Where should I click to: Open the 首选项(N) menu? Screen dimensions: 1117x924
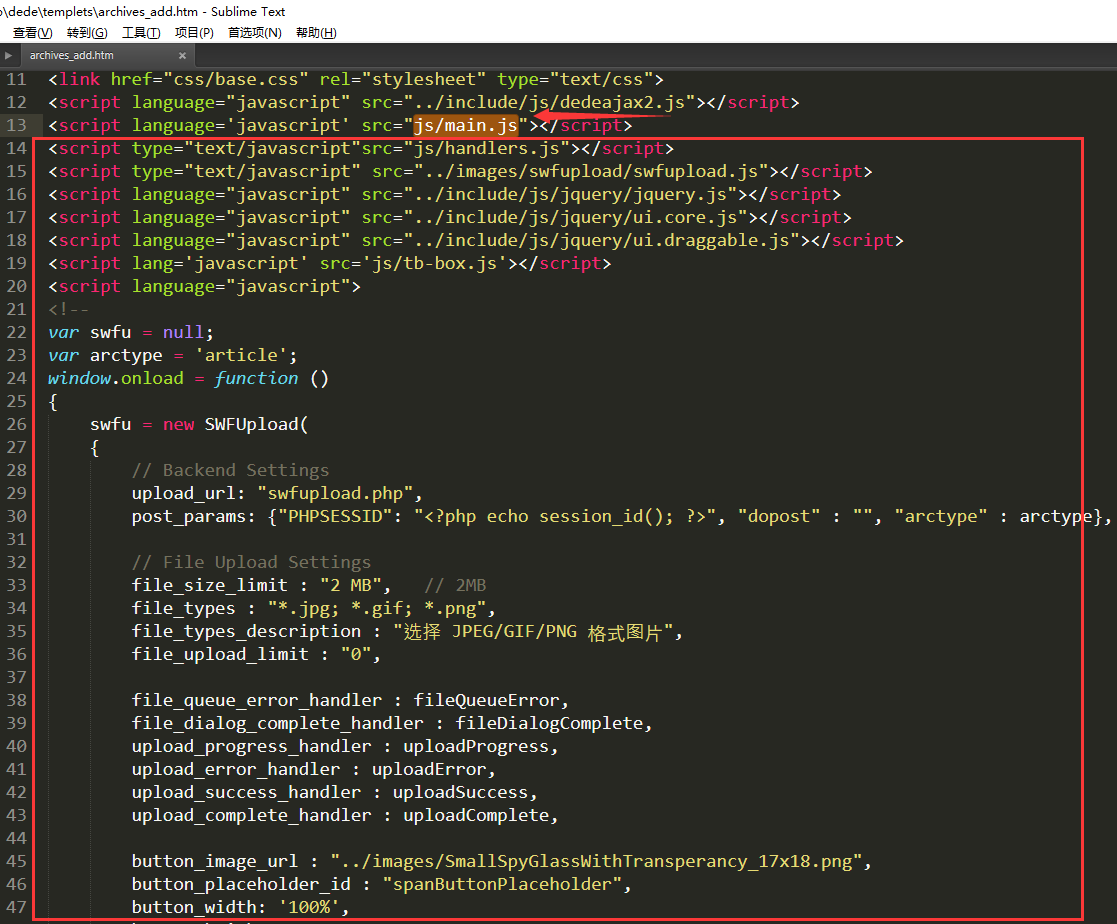[x=255, y=33]
